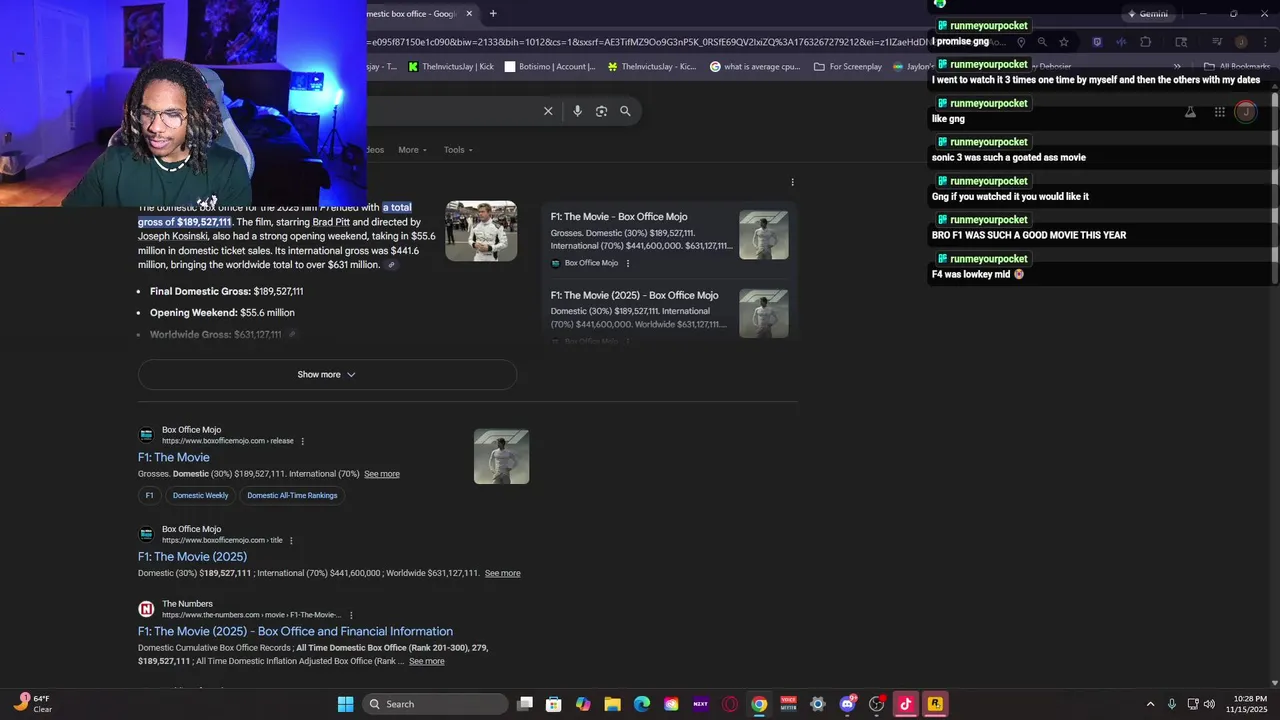Open Chrome profile icon in toolbar
The height and width of the screenshot is (720, 1280).
point(1241,42)
